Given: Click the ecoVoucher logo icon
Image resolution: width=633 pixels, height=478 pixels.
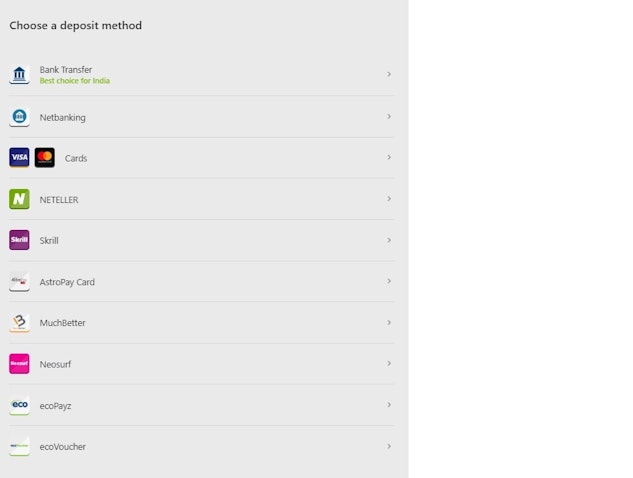Looking at the screenshot, I should [x=19, y=446].
